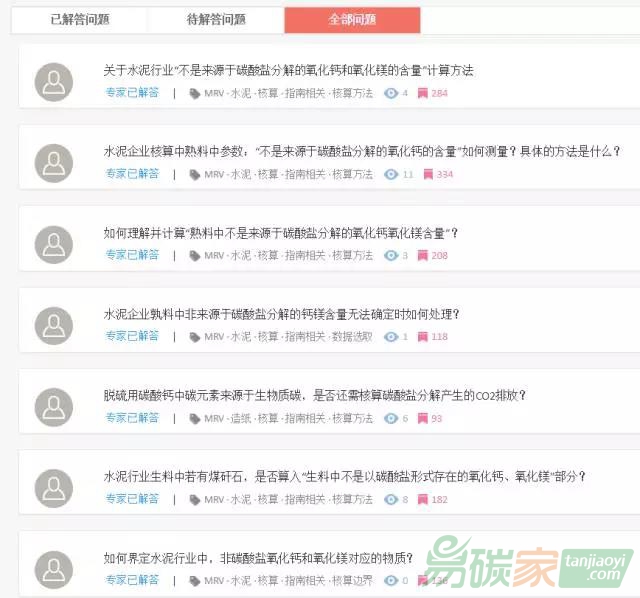Screen dimensions: 640x598
Task: Open question 水泥企业核算中熟料中参数 如何测量
Action: [x=362, y=152]
